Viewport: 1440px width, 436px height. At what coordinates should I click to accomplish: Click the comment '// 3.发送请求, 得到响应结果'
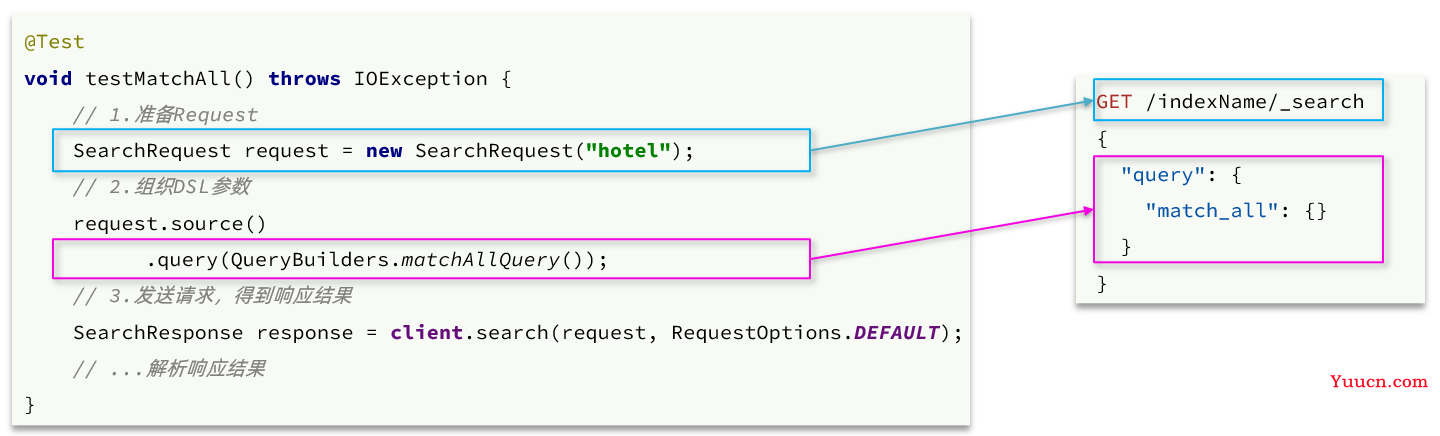point(212,297)
